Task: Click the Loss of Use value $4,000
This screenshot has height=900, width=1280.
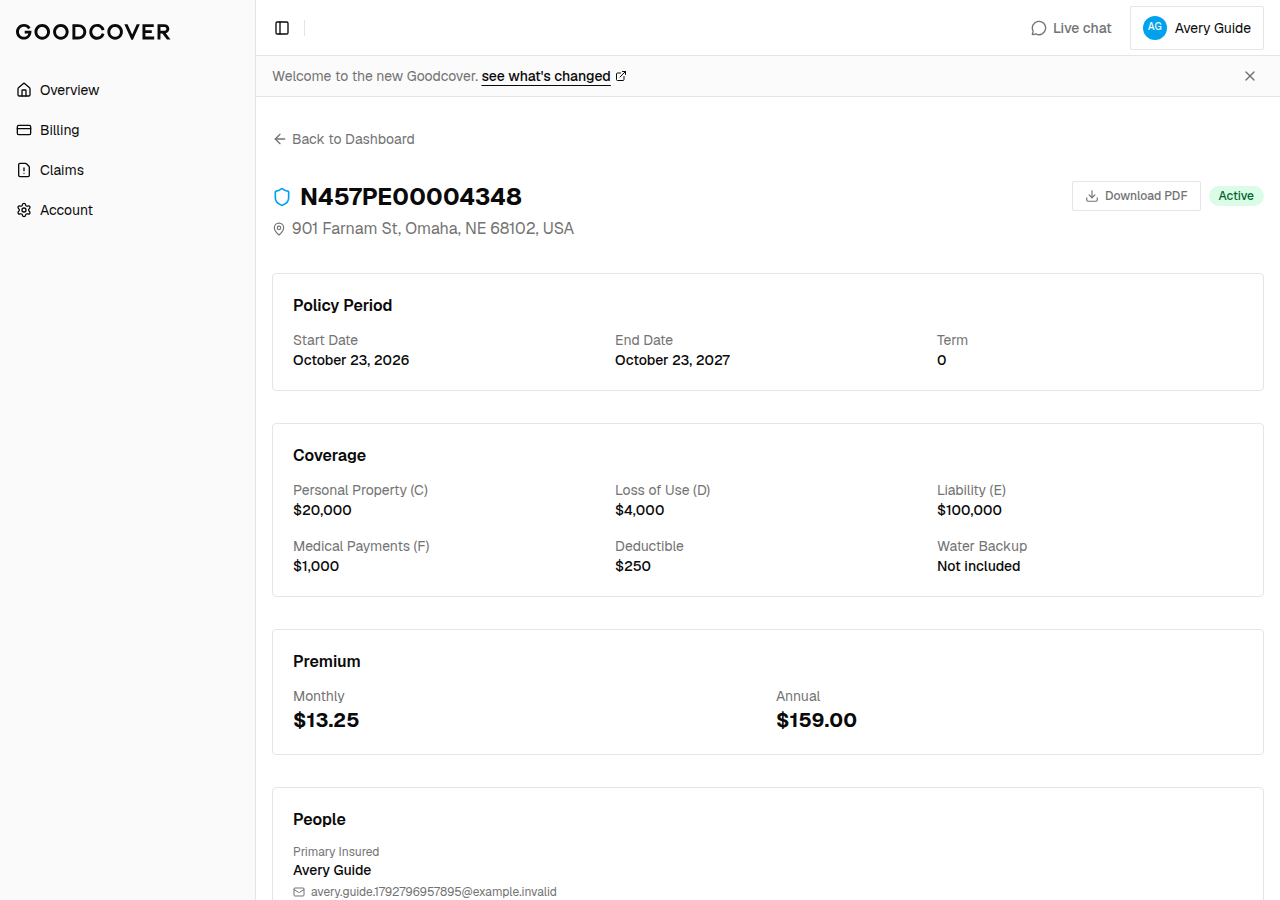Action: [640, 510]
